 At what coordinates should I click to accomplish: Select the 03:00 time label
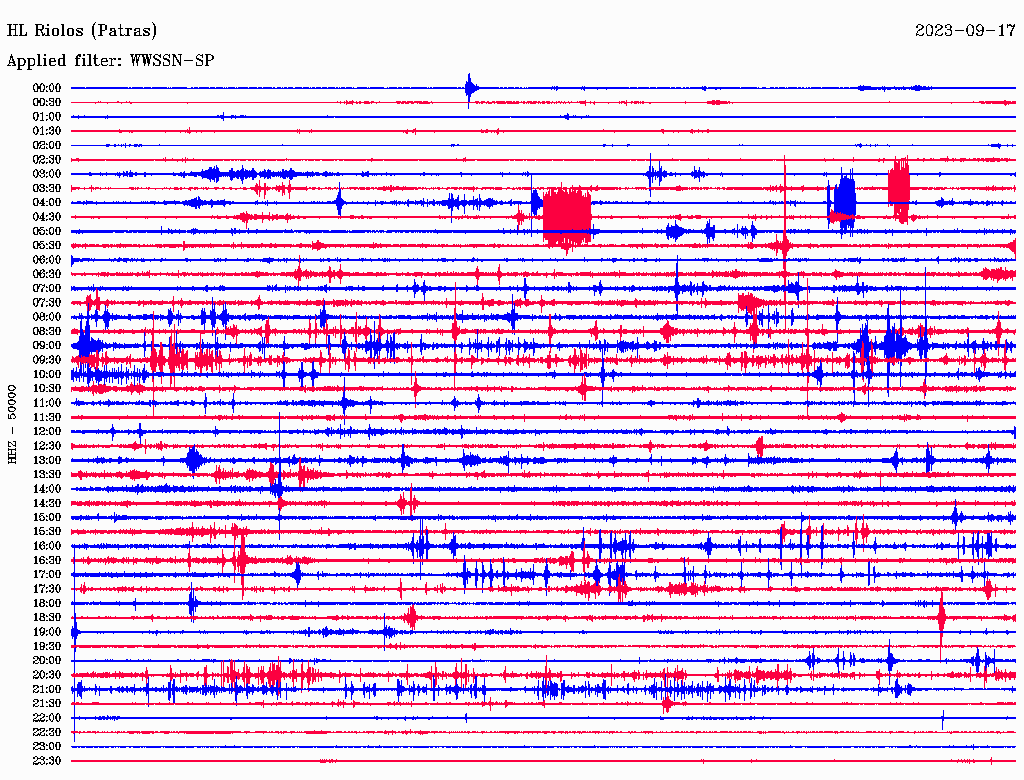point(47,174)
